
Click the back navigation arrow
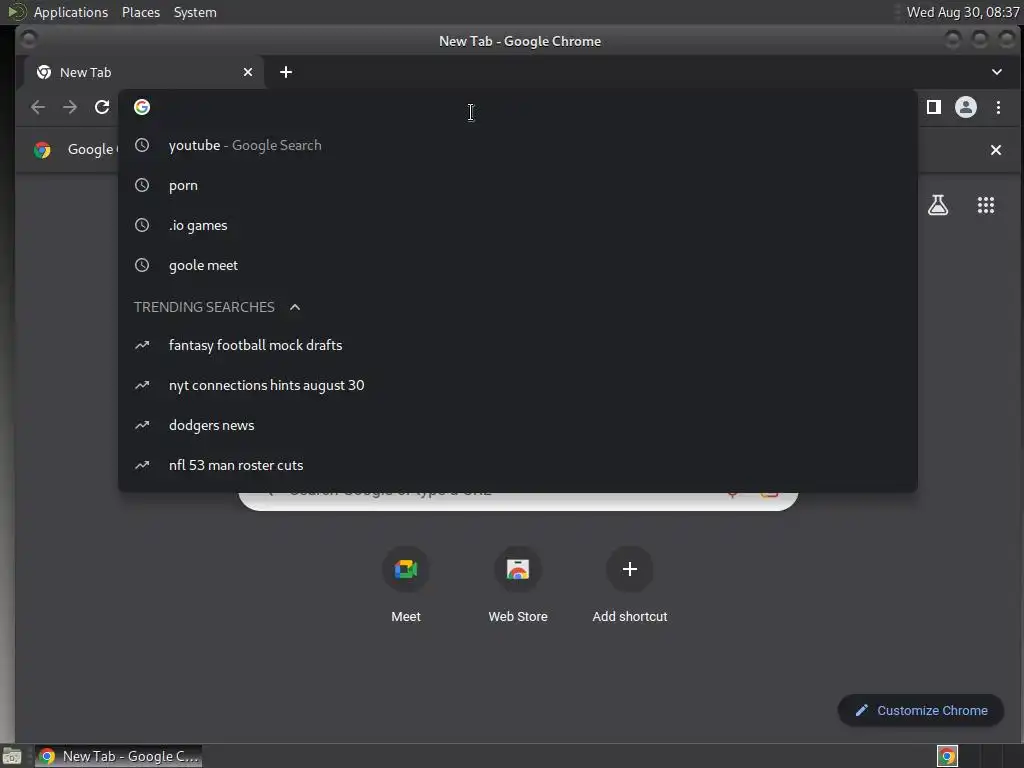pos(38,107)
